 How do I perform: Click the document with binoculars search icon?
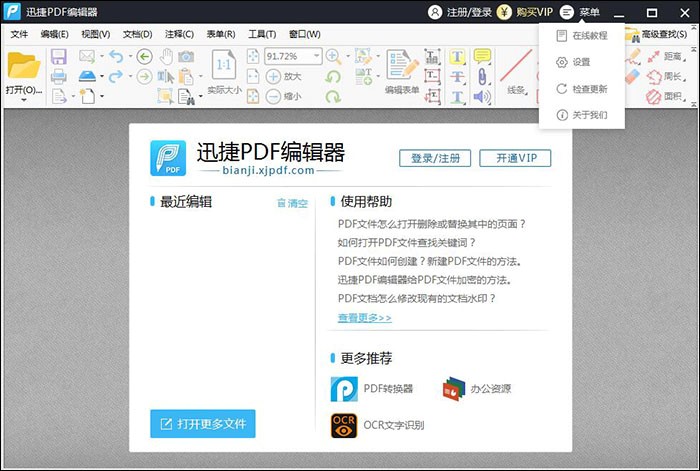click(x=186, y=96)
